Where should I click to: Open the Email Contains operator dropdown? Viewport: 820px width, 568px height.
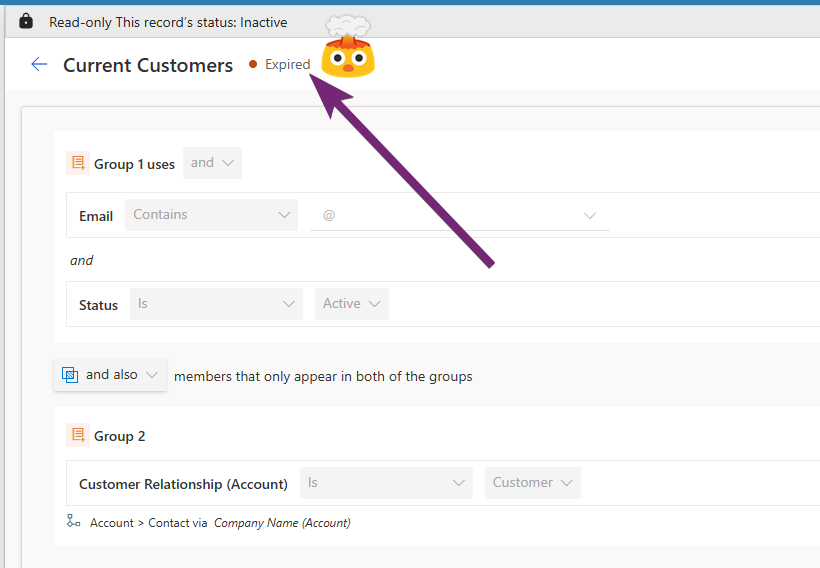pyautogui.click(x=211, y=215)
